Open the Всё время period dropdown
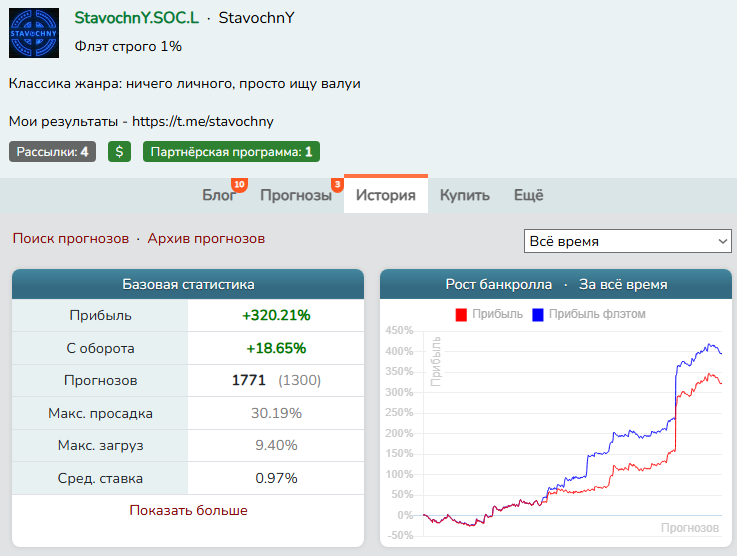This screenshot has height=556, width=737. point(628,241)
